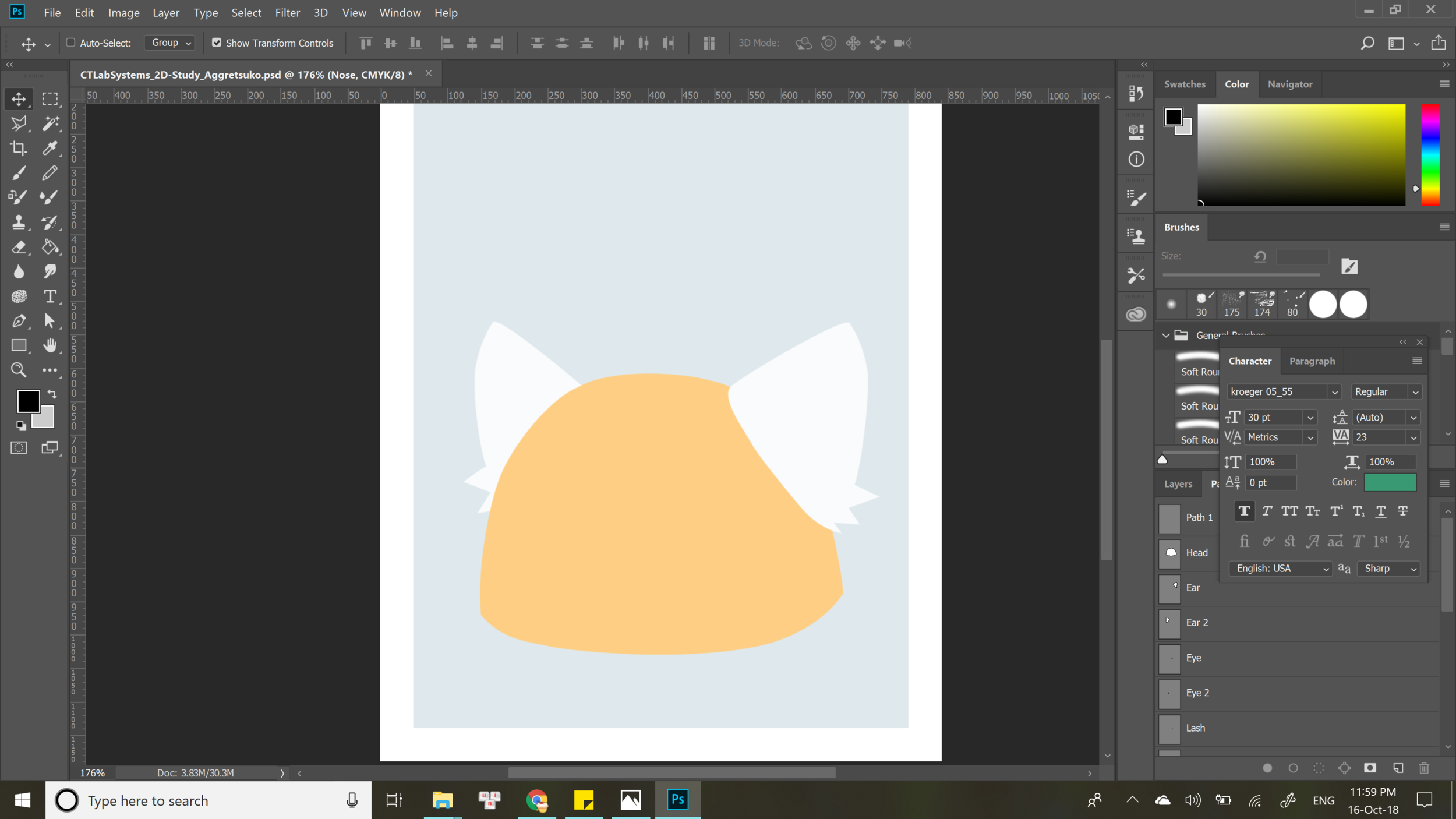This screenshot has width=1456, height=819.
Task: Click the foreground color swatch in toolbox
Action: coord(28,401)
